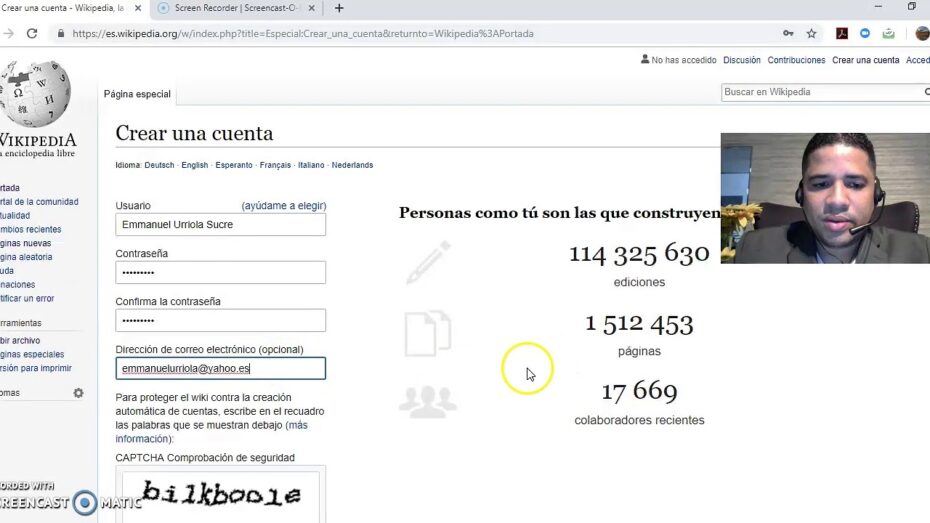Click the 1 512 453 páginas count
This screenshot has width=930, height=523.
(x=639, y=324)
